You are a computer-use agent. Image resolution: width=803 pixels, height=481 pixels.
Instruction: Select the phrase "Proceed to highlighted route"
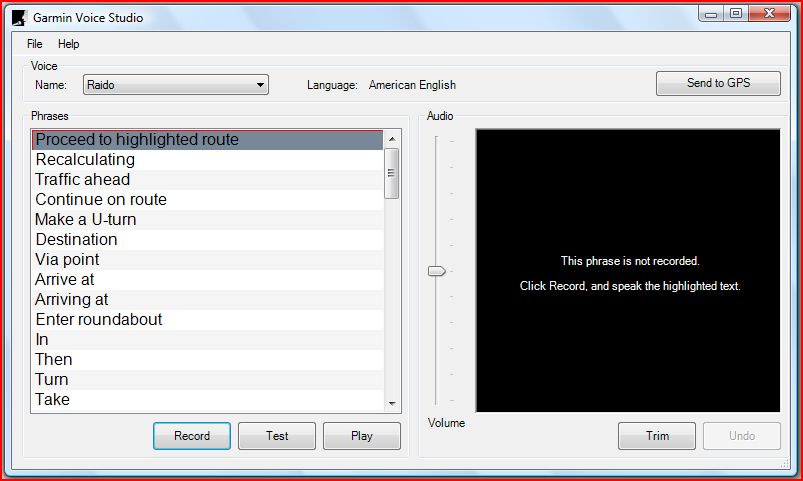tap(207, 140)
